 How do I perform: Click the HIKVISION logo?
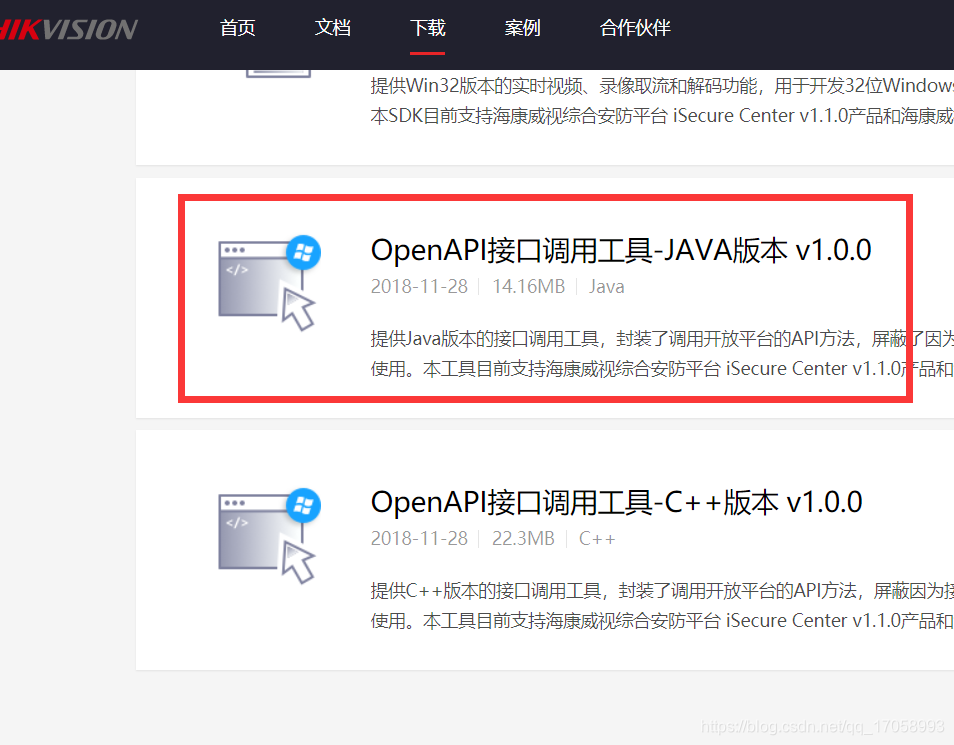pos(69,29)
